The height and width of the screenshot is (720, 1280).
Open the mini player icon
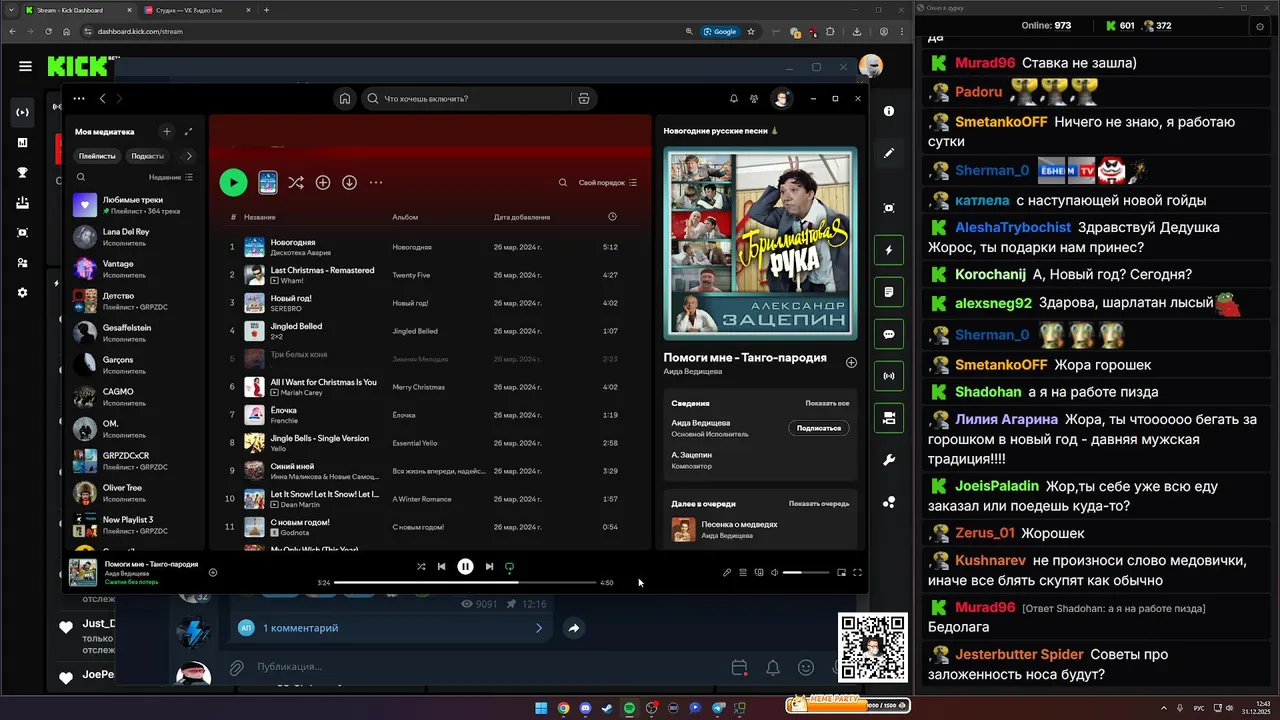coord(841,572)
